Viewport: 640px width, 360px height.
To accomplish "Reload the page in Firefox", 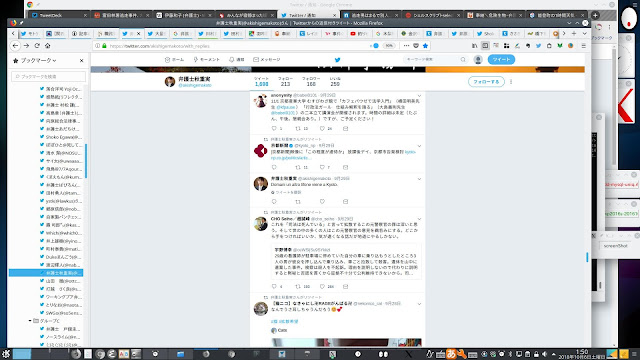I will (x=37, y=46).
